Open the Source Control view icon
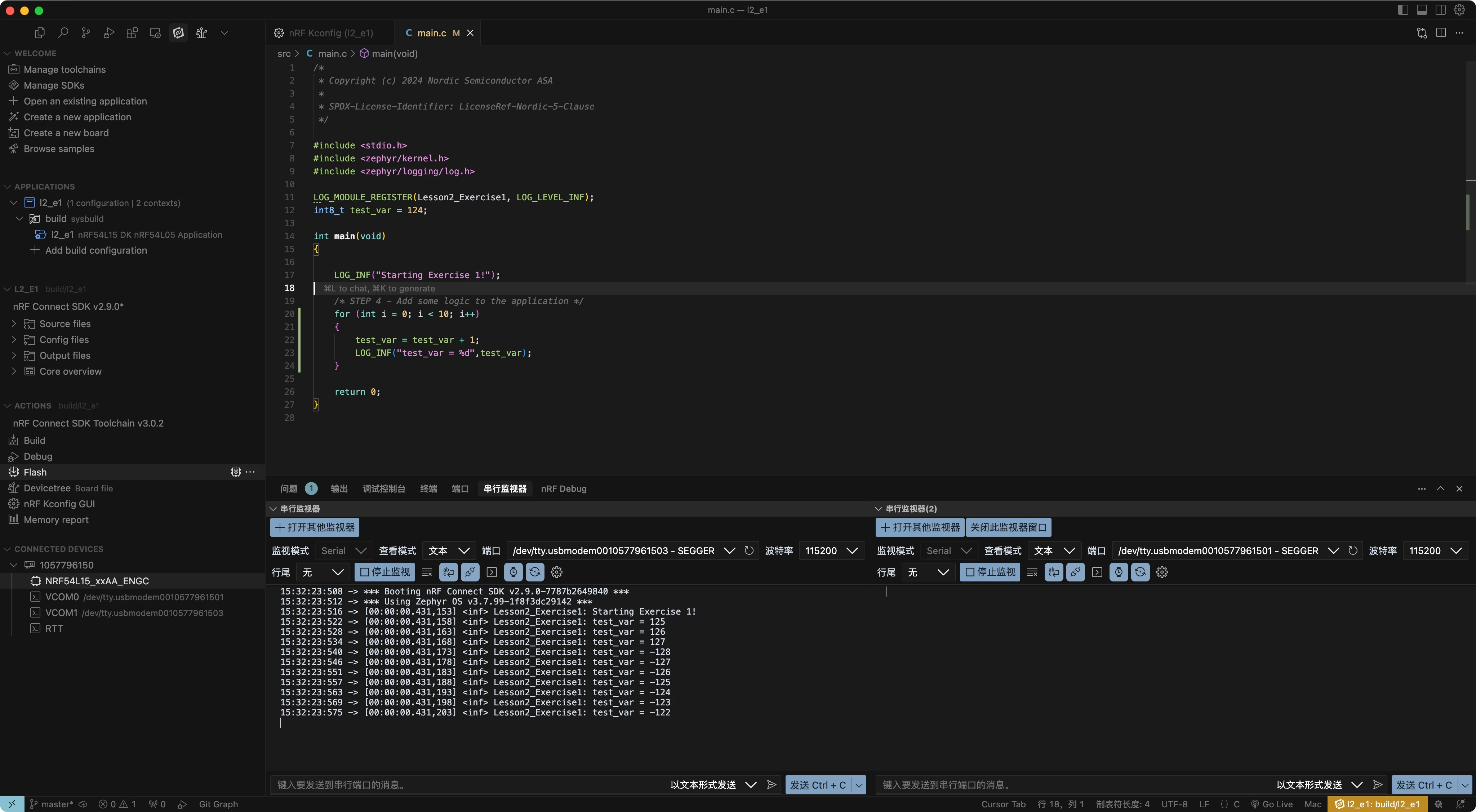This screenshot has height=812, width=1476. coord(86,33)
